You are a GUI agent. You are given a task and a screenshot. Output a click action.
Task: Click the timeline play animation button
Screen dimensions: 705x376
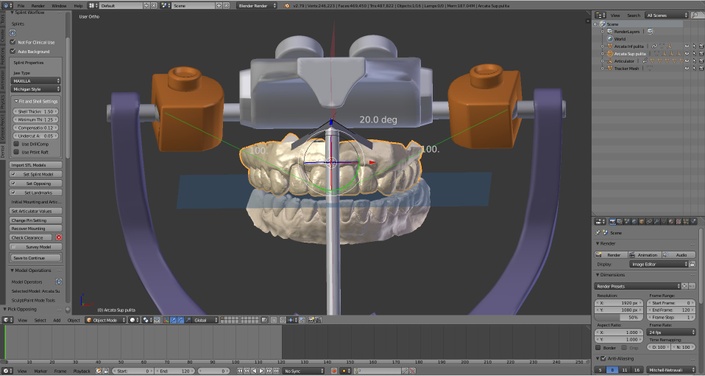261,371
